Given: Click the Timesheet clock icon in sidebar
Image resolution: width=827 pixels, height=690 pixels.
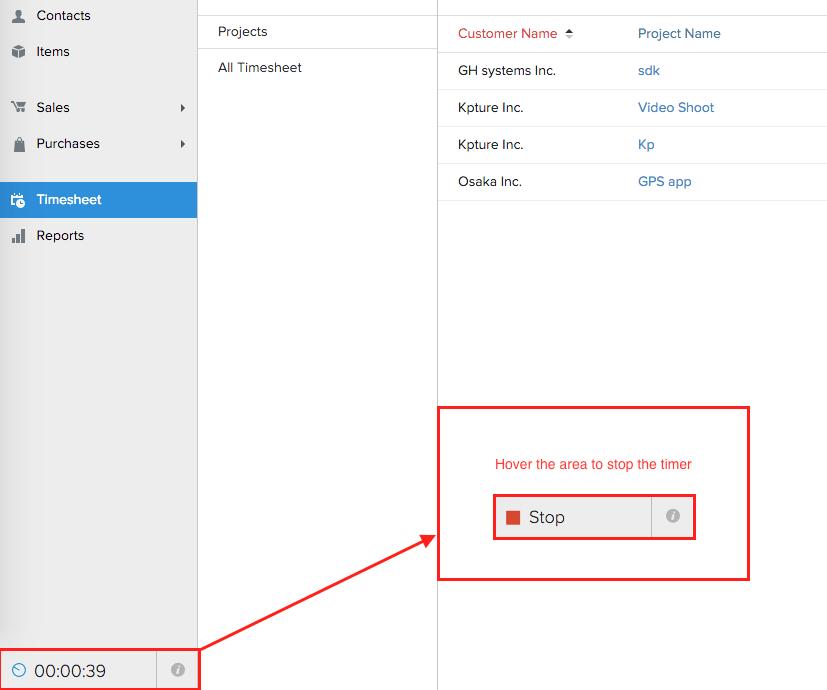Looking at the screenshot, I should [18, 200].
